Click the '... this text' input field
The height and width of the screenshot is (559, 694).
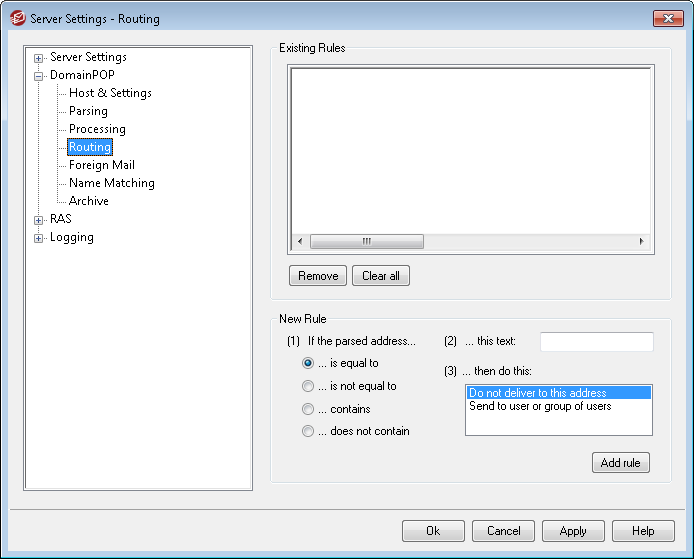pos(596,342)
